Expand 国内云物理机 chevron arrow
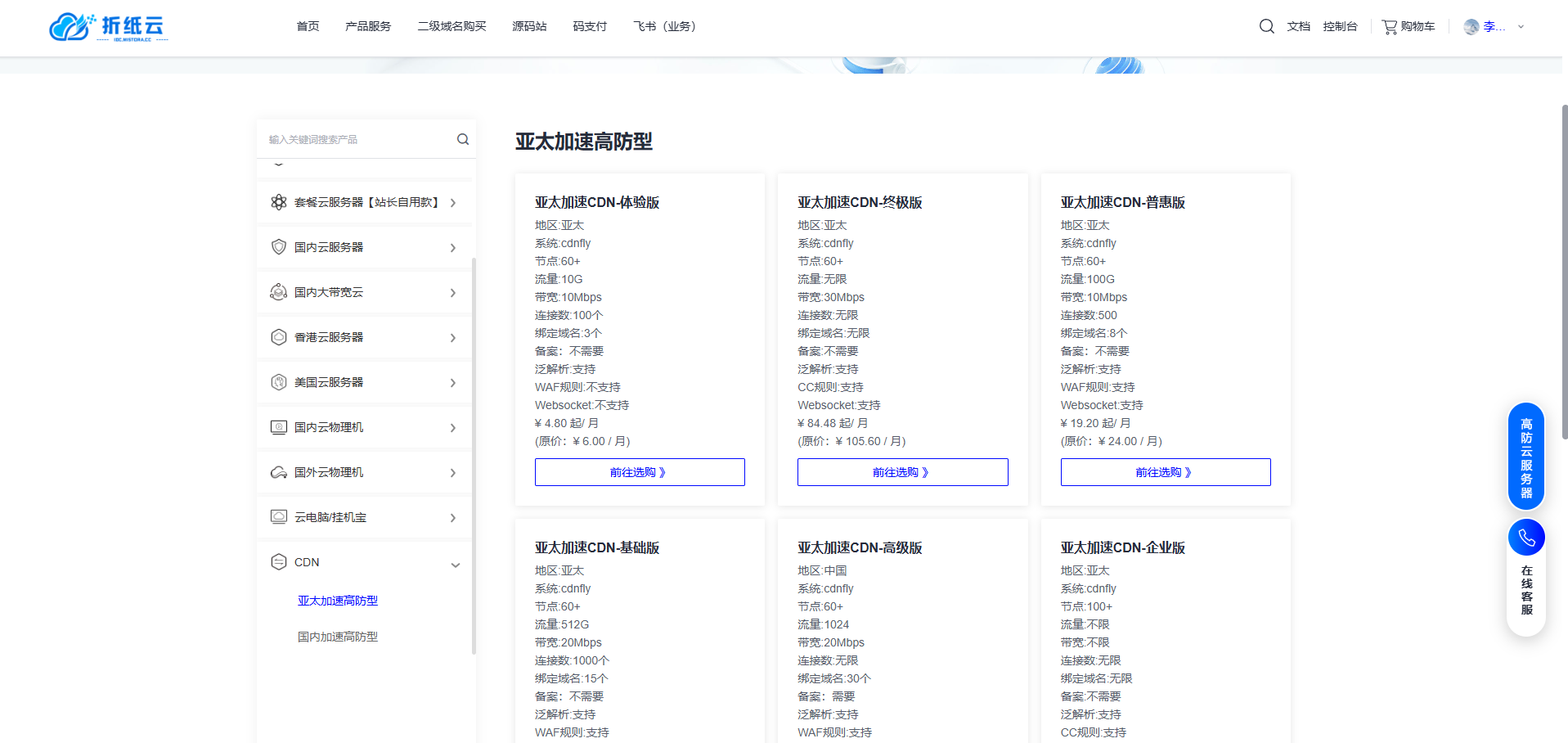The width and height of the screenshot is (1568, 743). 453,428
